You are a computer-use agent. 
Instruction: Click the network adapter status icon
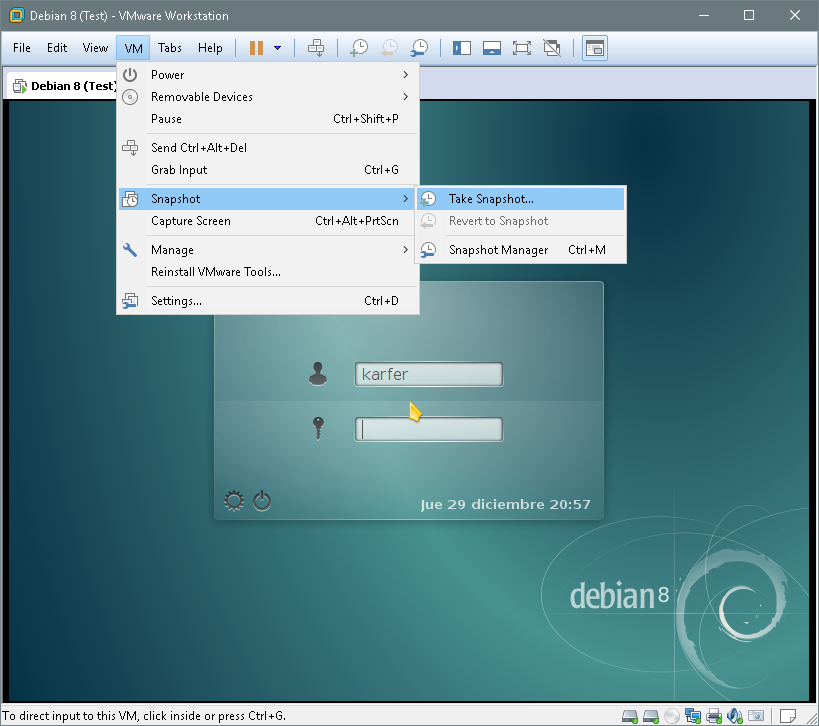693,716
